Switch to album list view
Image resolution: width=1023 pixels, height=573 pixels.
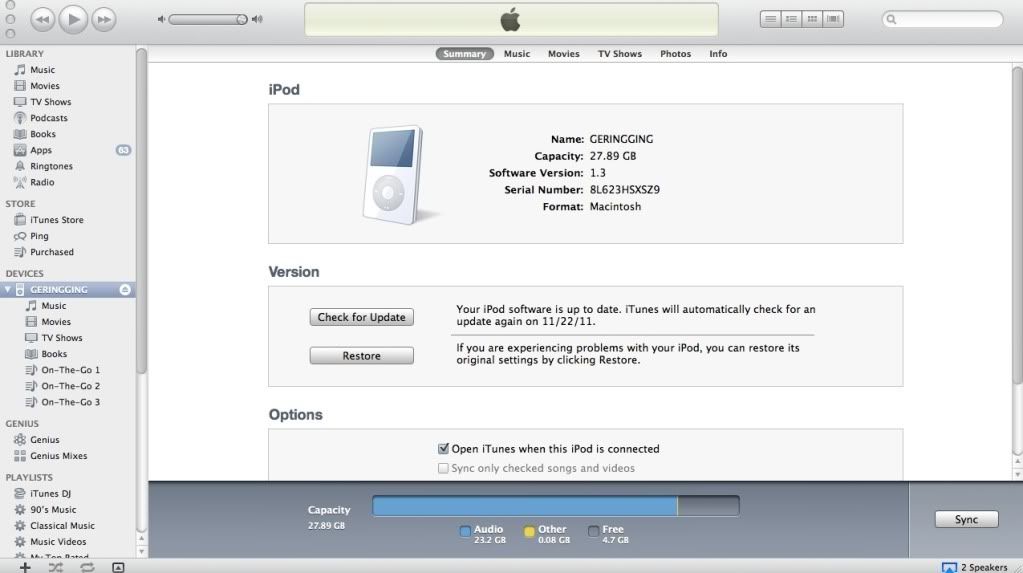point(791,19)
